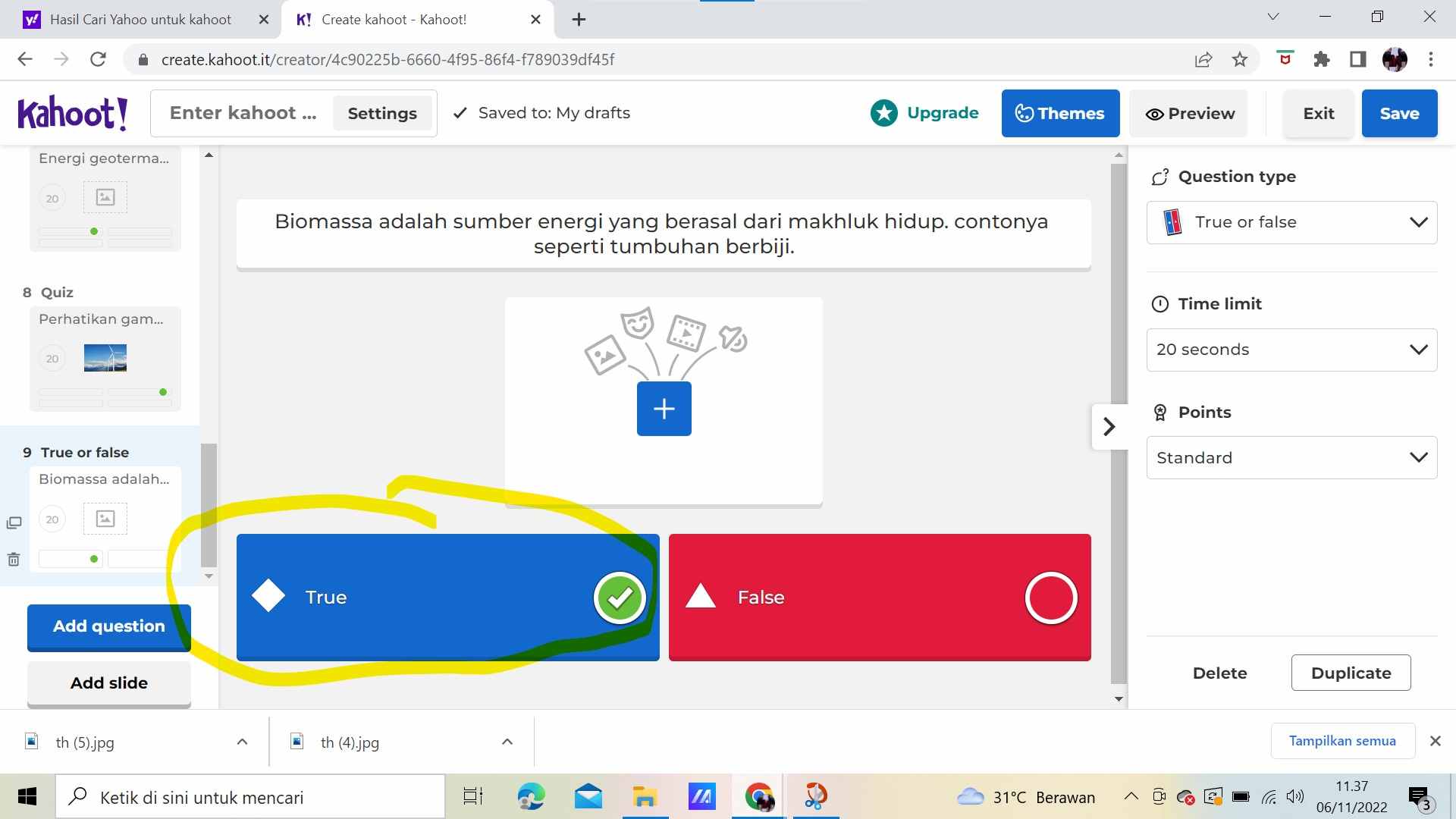
Task: Click the image placeholder on Energi geoterma slide
Action: click(x=105, y=197)
